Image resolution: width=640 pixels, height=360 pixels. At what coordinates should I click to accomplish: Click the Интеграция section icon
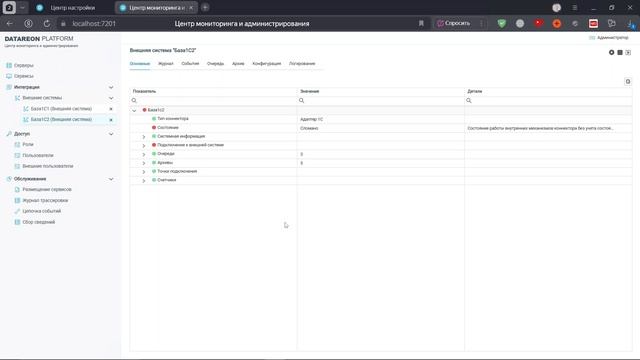pyautogui.click(x=9, y=87)
